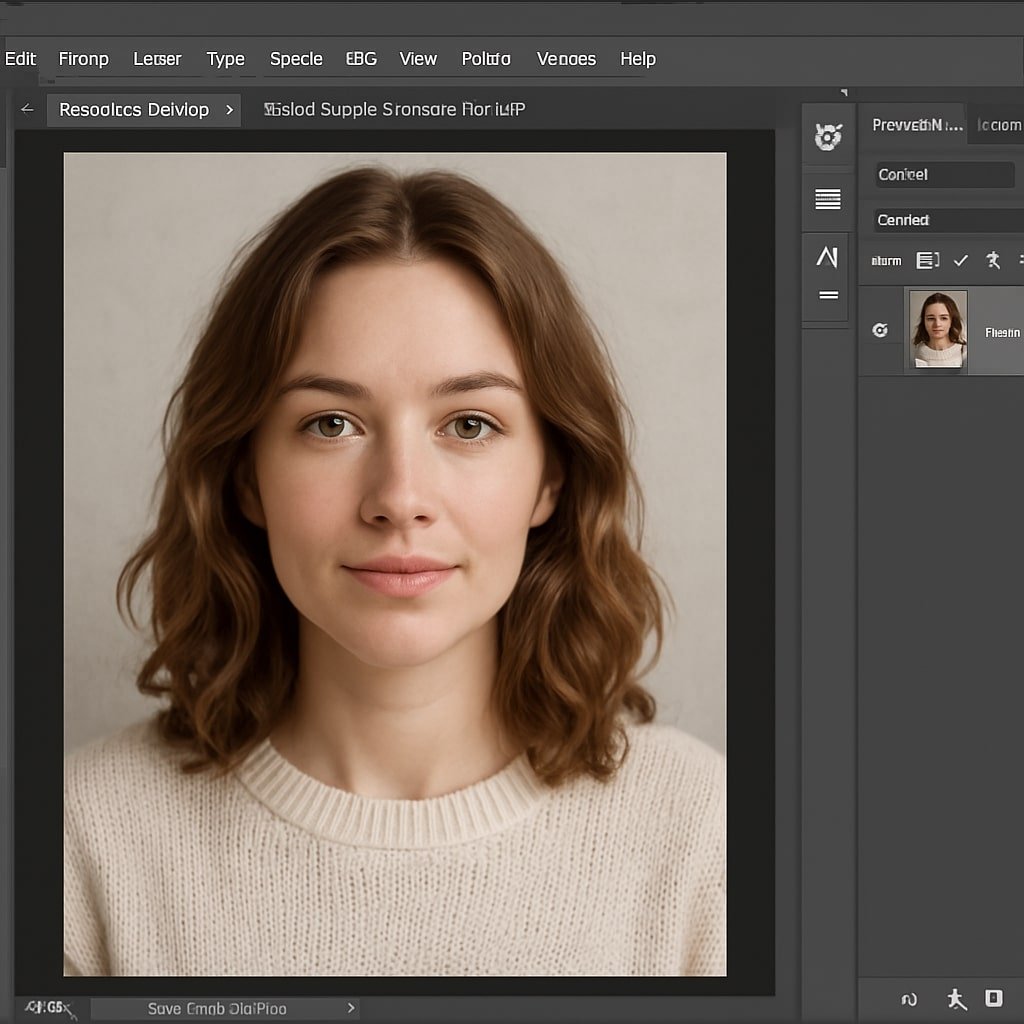The width and height of the screenshot is (1024, 1024).
Task: Open the Edit menu
Action: pos(20,59)
